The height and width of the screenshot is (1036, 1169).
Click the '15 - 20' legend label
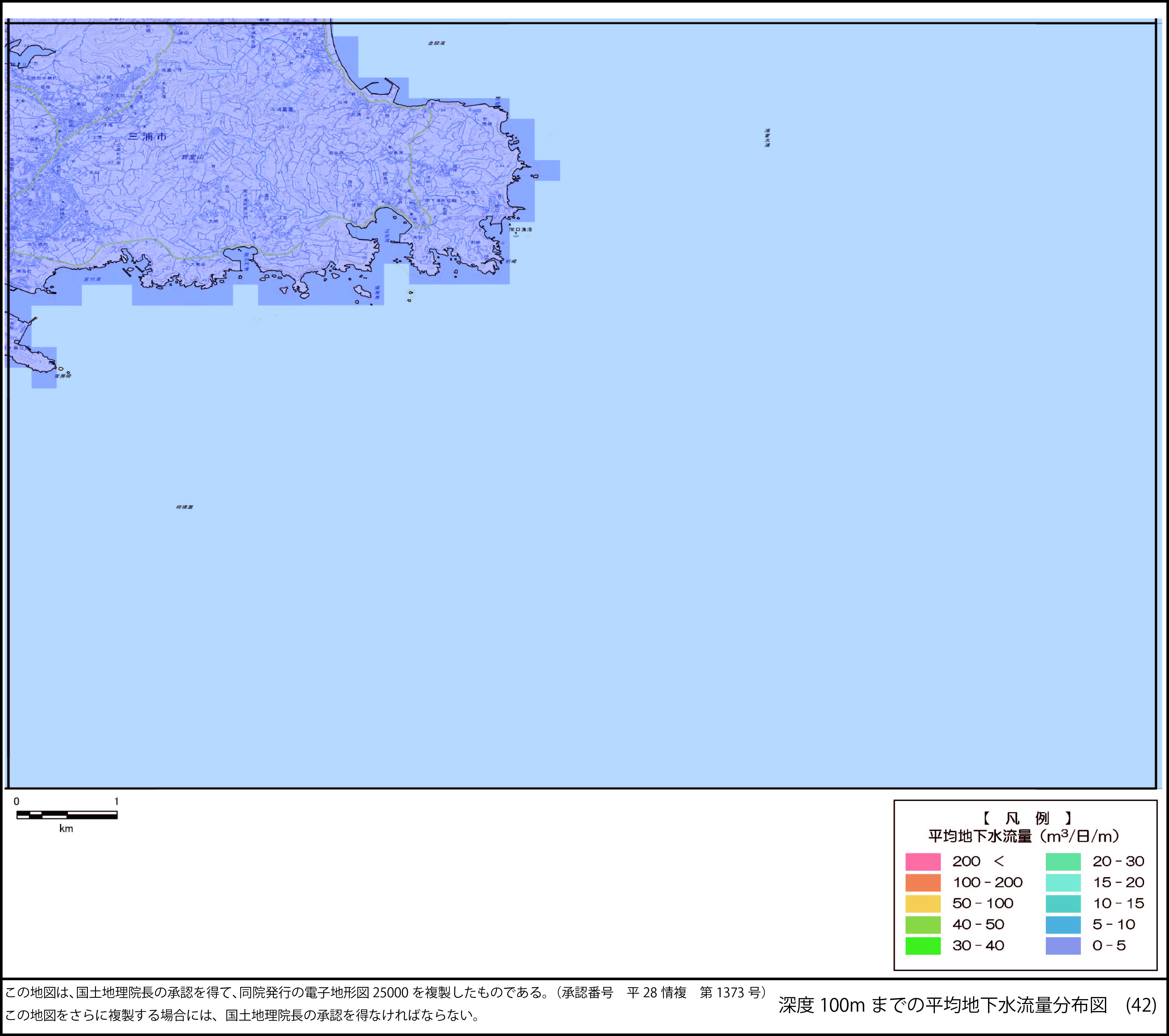pos(1119,883)
